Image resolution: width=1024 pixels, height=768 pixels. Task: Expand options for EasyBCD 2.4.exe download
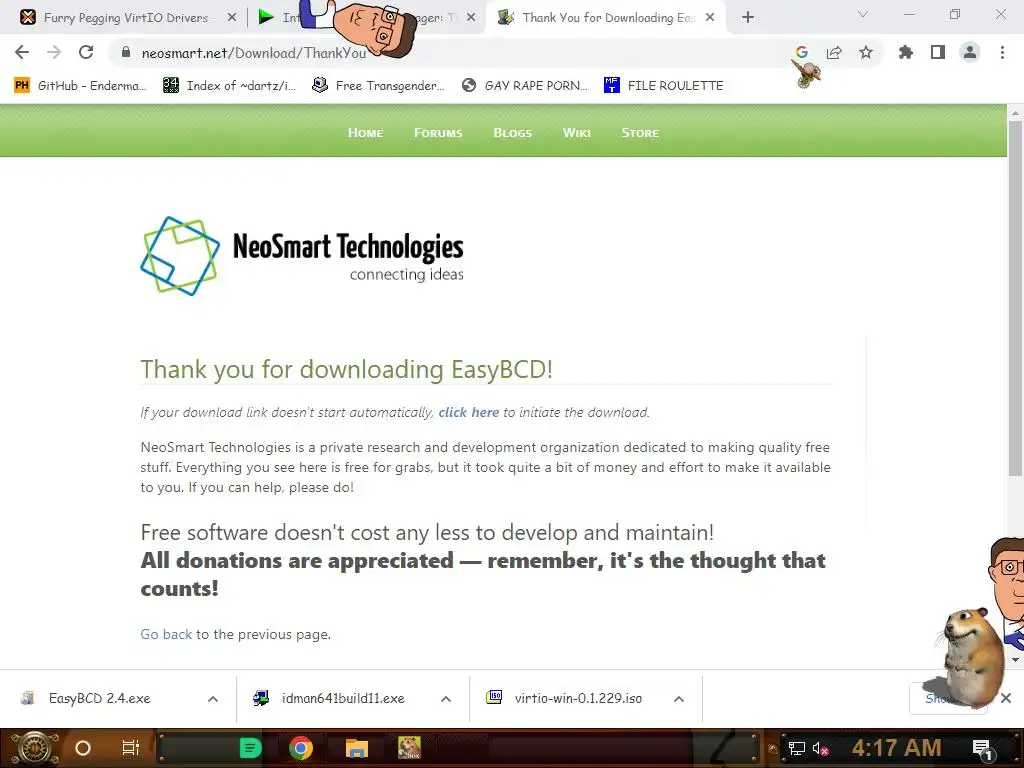click(213, 699)
